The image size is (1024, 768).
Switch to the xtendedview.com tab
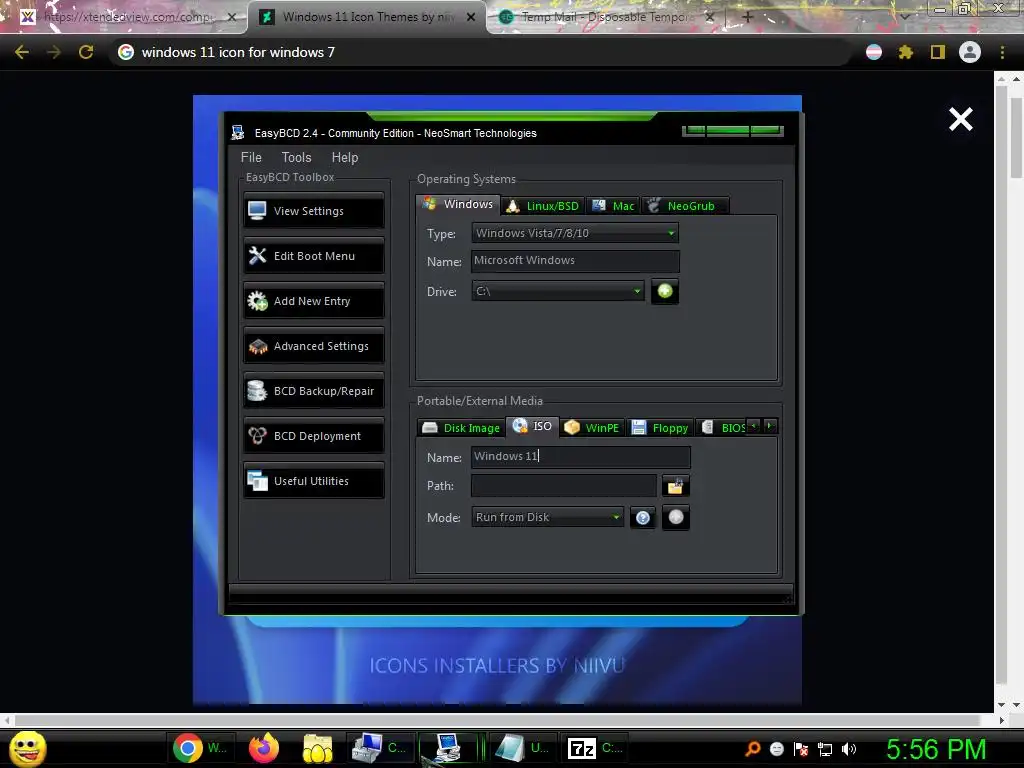pyautogui.click(x=127, y=17)
